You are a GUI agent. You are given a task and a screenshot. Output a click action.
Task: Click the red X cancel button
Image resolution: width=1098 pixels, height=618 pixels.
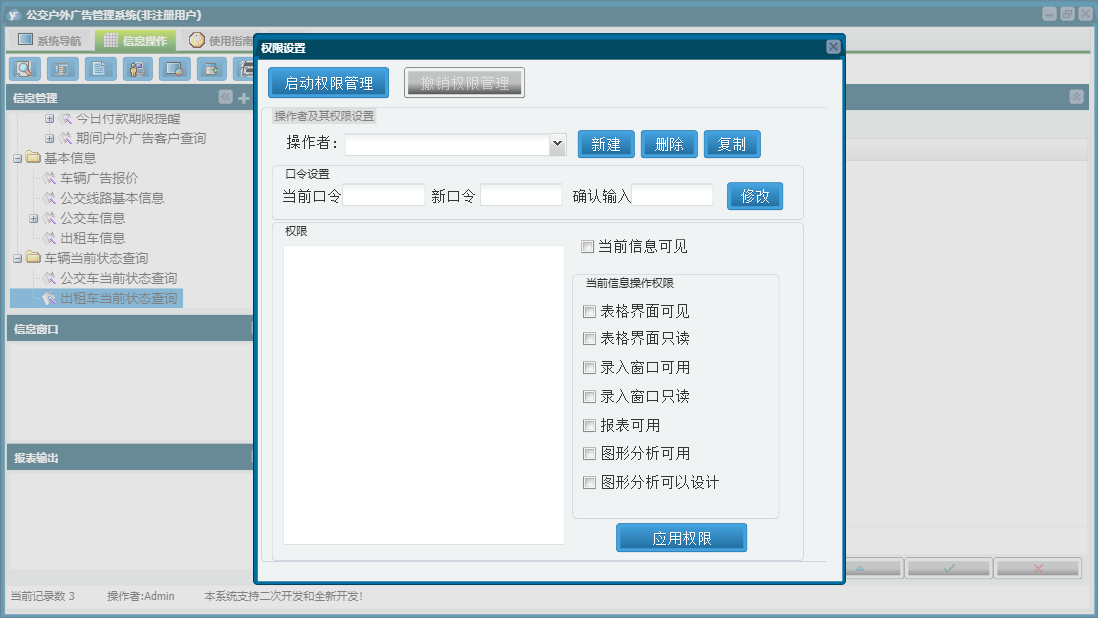coord(1038,568)
